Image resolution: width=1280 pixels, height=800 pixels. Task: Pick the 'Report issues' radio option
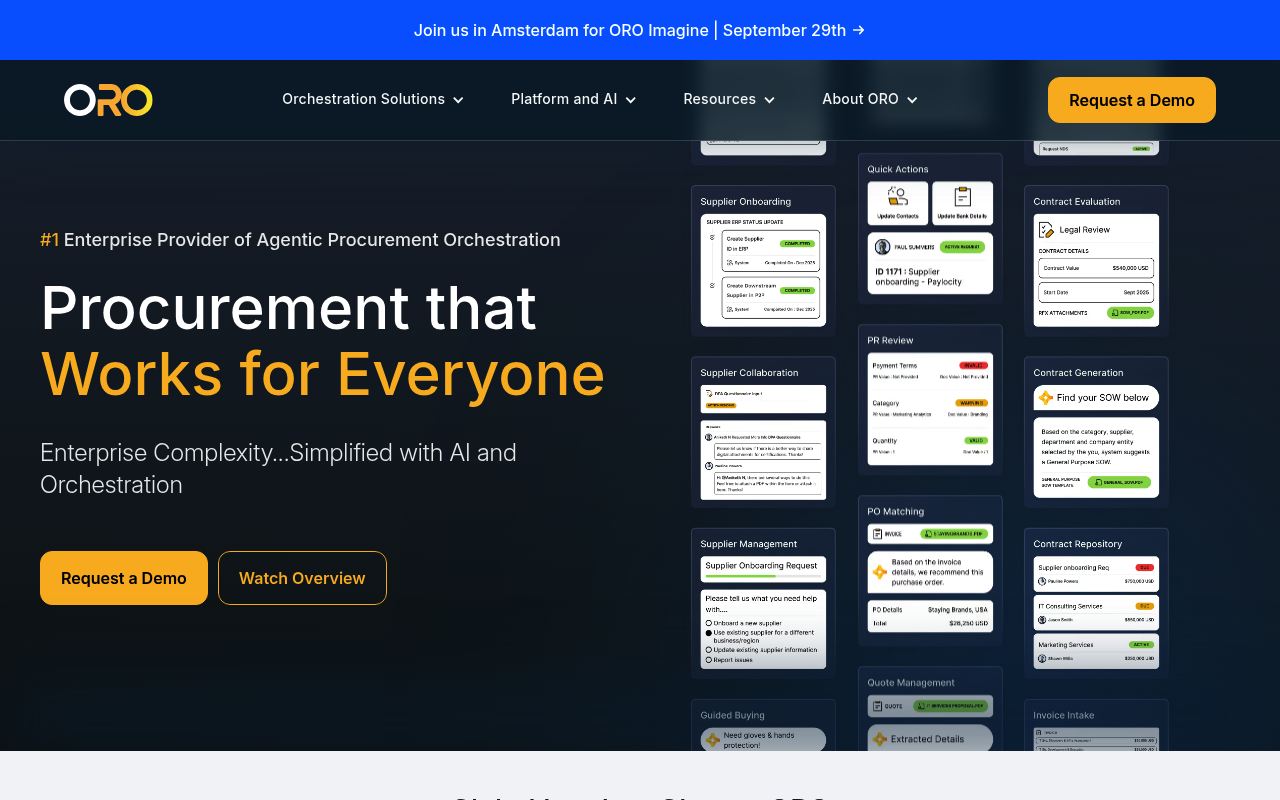coord(709,660)
